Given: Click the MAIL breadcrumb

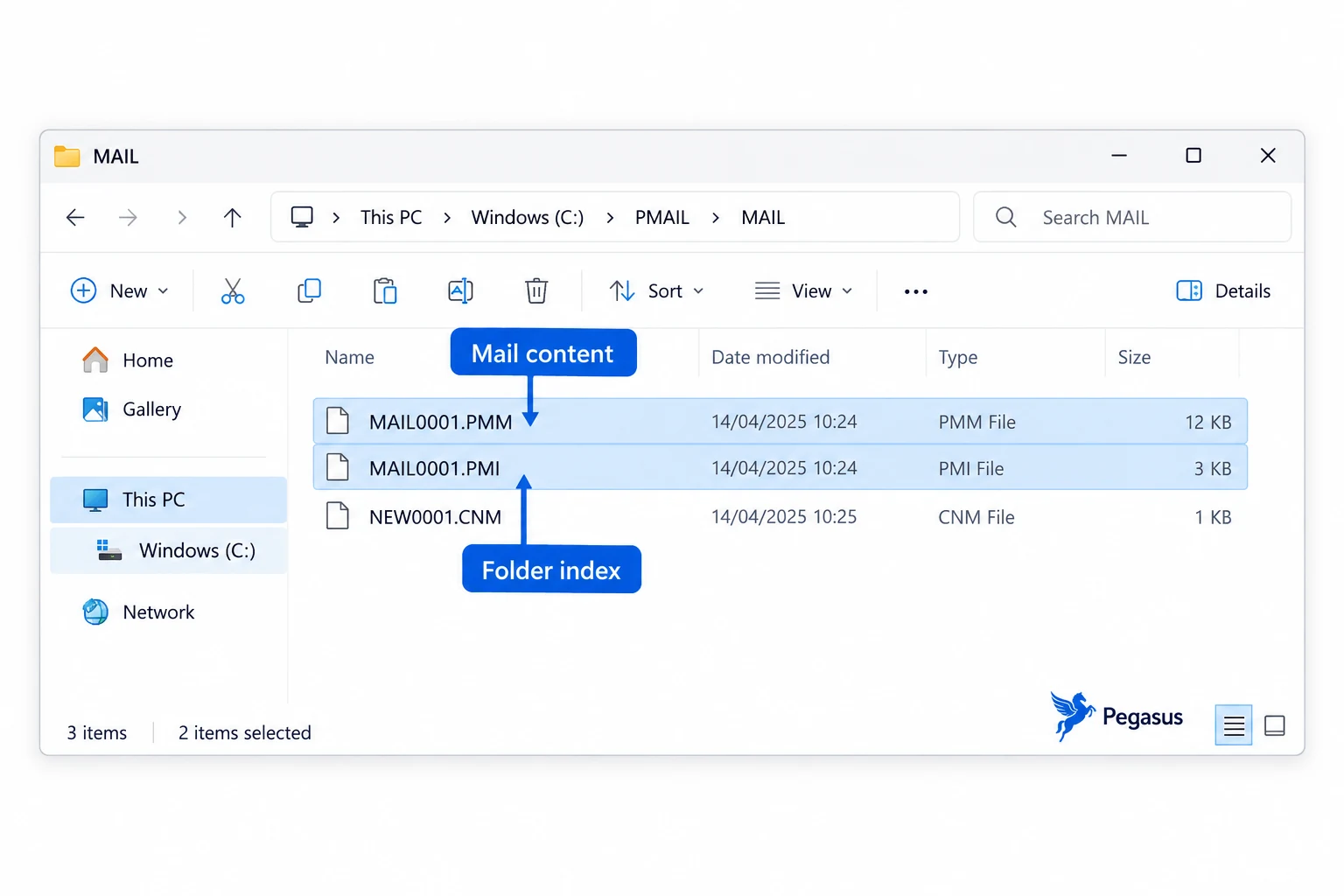Looking at the screenshot, I should click(763, 217).
